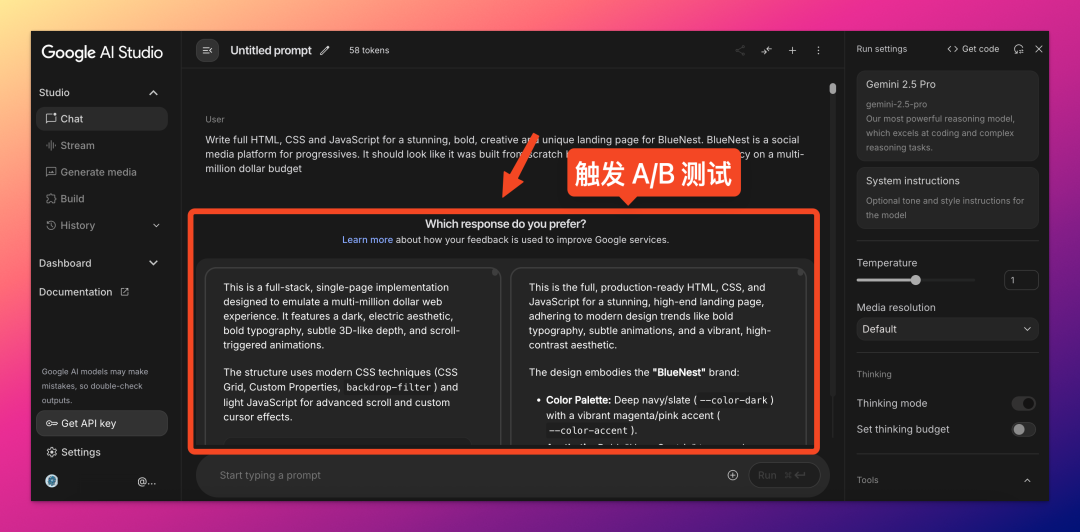Collapse the Studio section chevron
Screen dimensions: 1080x532
[154, 92]
